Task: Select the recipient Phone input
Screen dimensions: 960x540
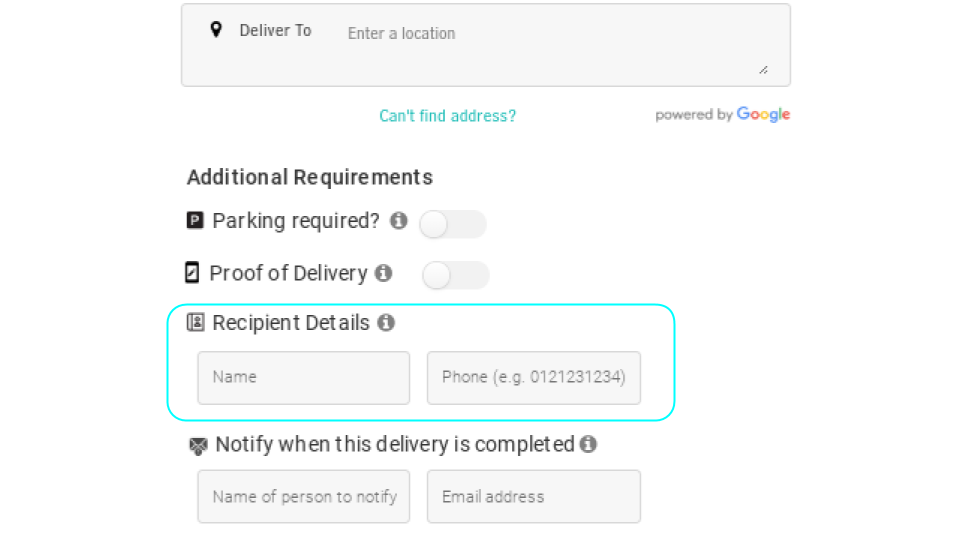Action: click(533, 378)
